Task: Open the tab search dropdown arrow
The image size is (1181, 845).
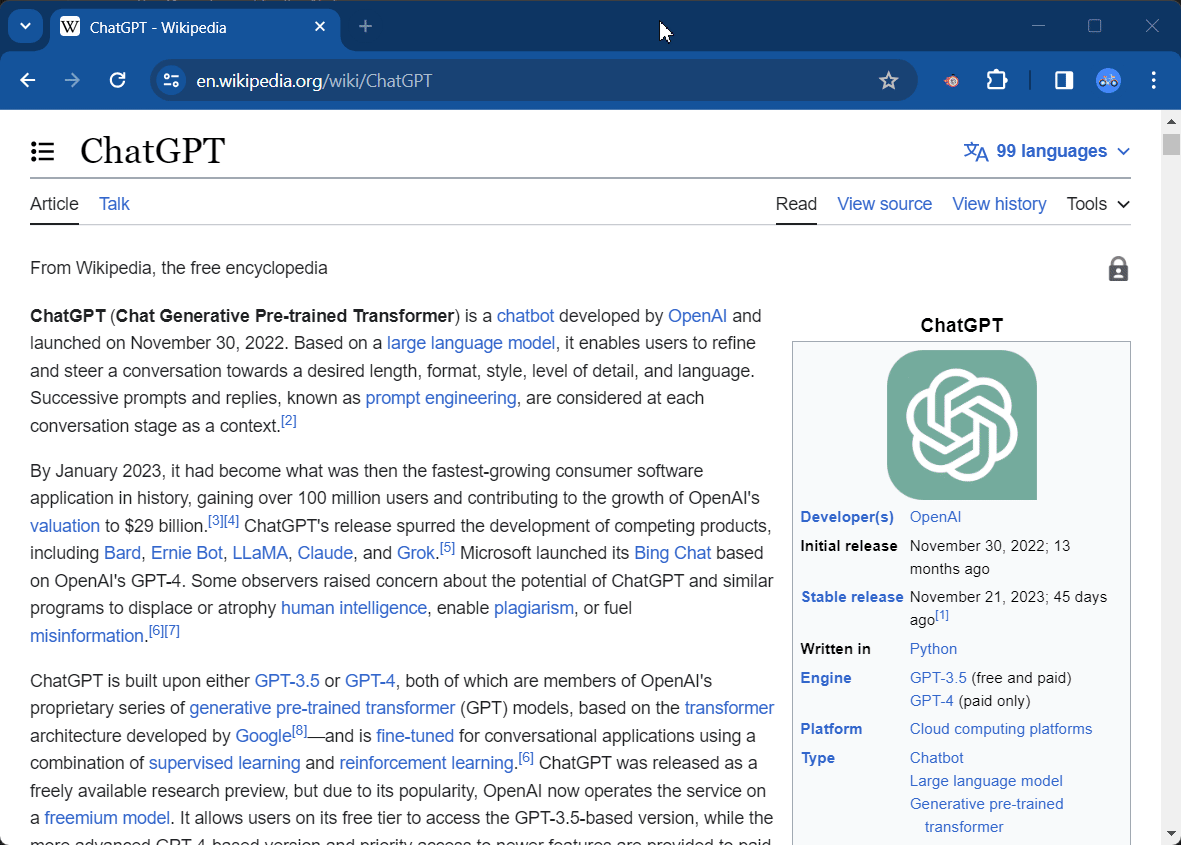Action: coord(26,26)
